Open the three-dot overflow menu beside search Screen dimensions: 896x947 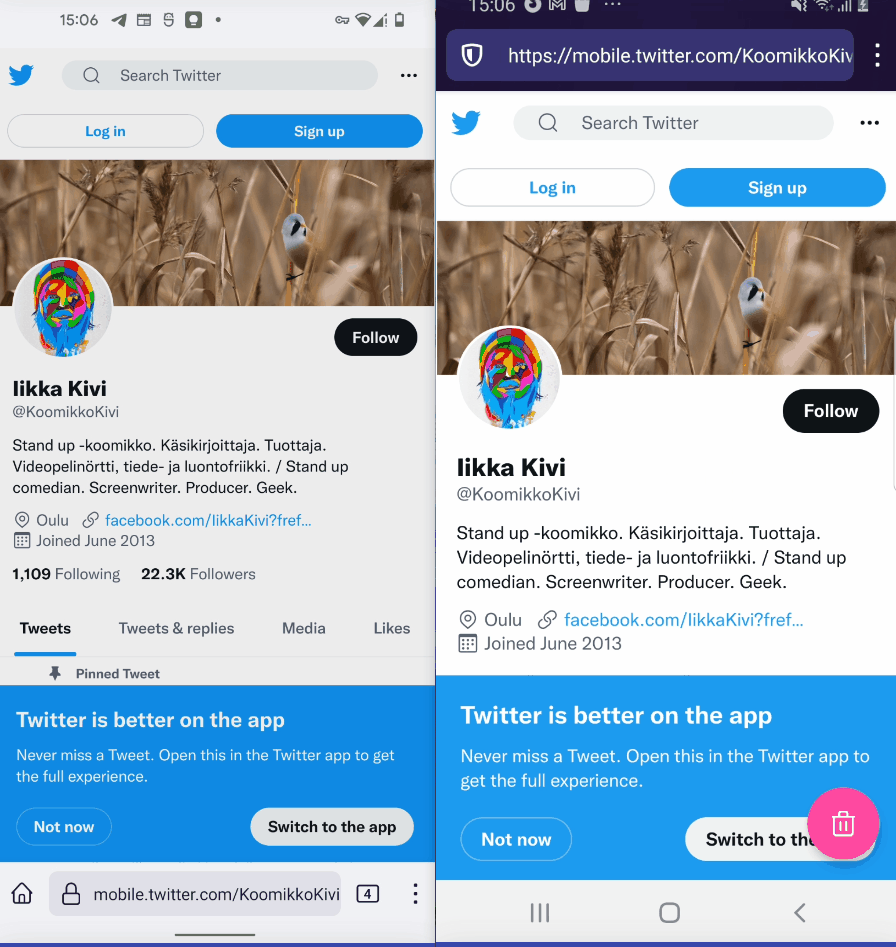tap(407, 76)
